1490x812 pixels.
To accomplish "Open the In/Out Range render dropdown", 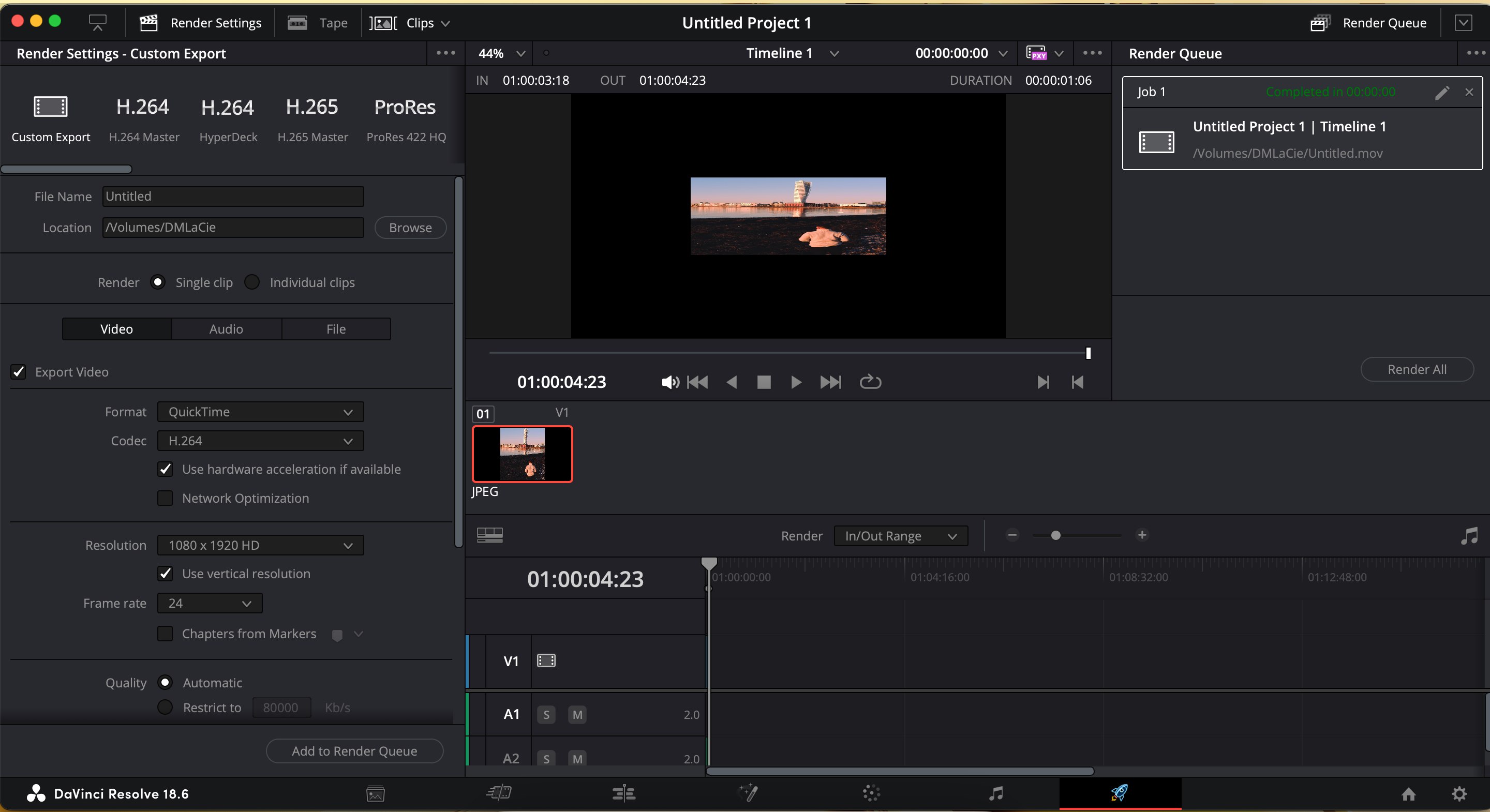I will coord(900,535).
